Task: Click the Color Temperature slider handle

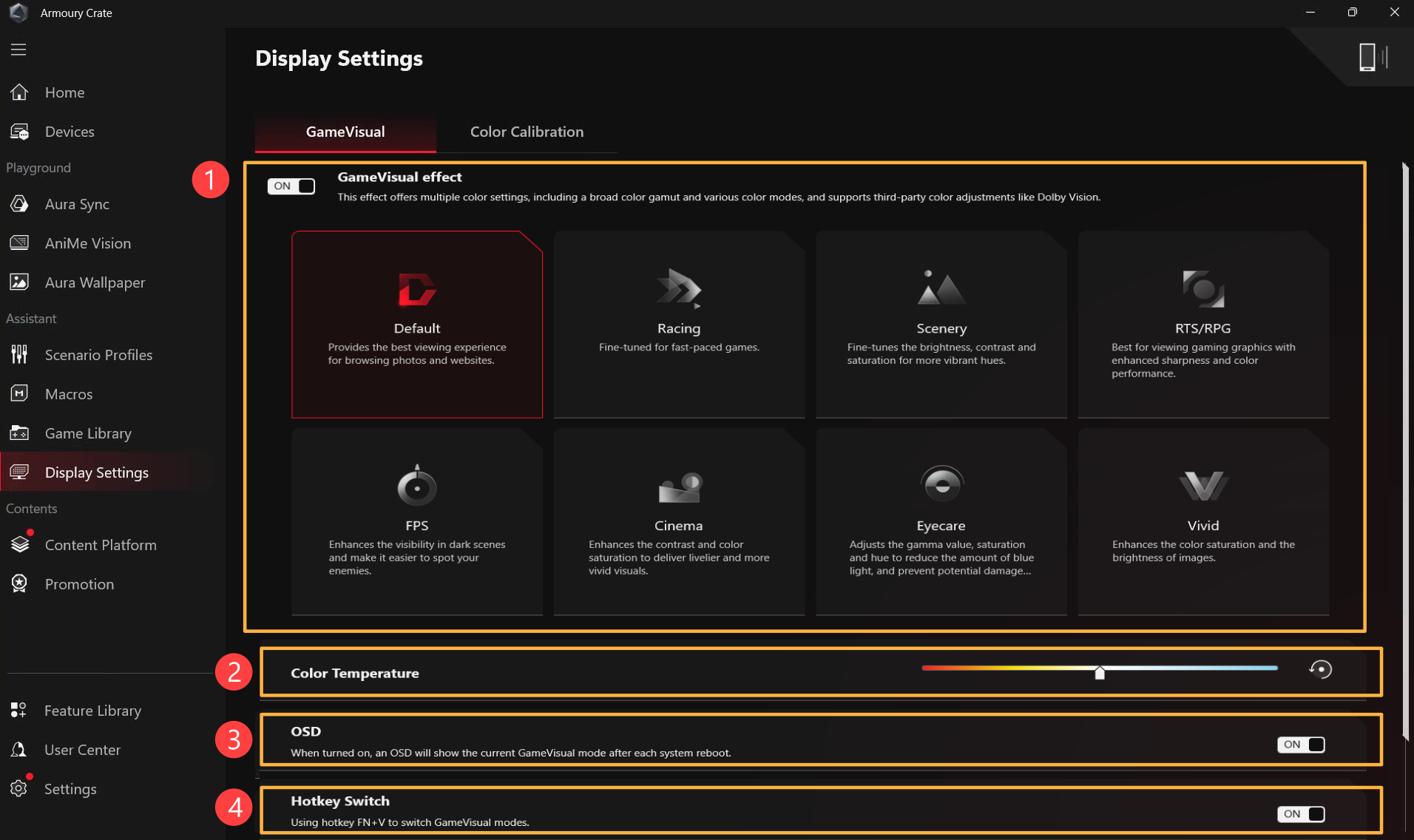Action: click(x=1100, y=671)
